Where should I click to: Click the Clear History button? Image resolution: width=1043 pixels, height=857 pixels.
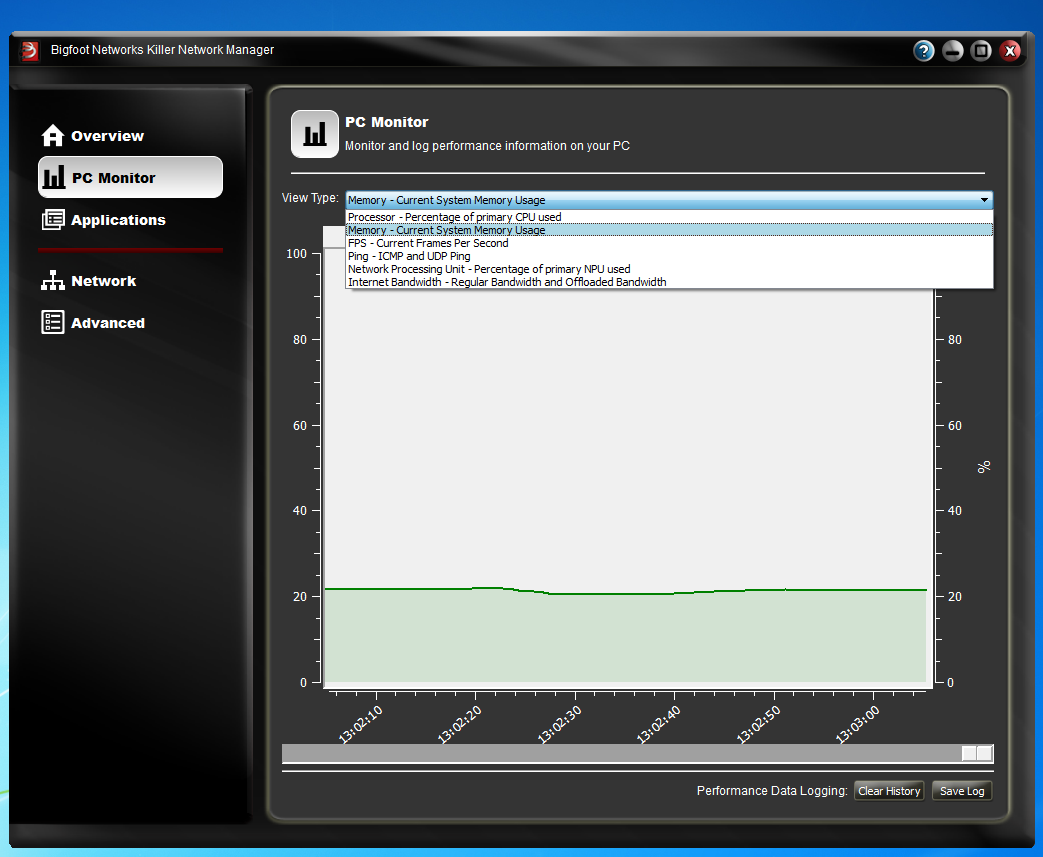(x=889, y=790)
